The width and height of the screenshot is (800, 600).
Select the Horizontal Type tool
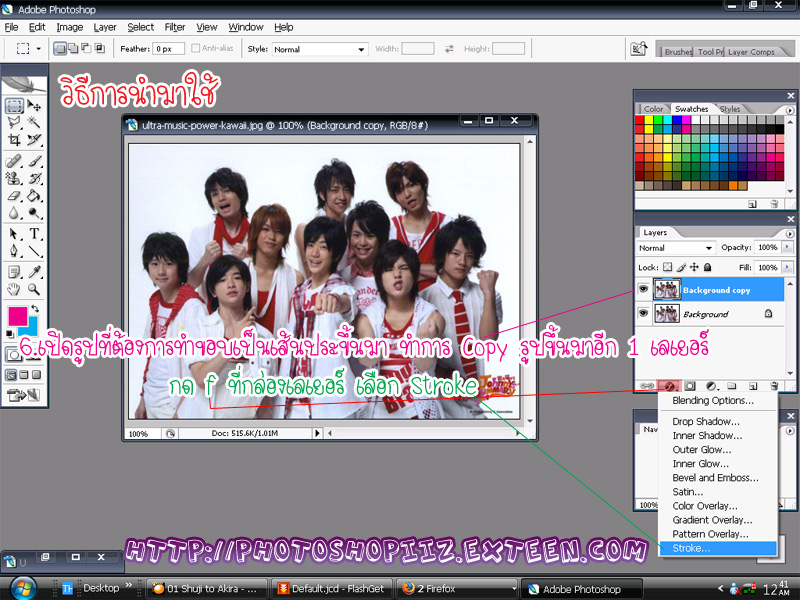click(x=34, y=234)
